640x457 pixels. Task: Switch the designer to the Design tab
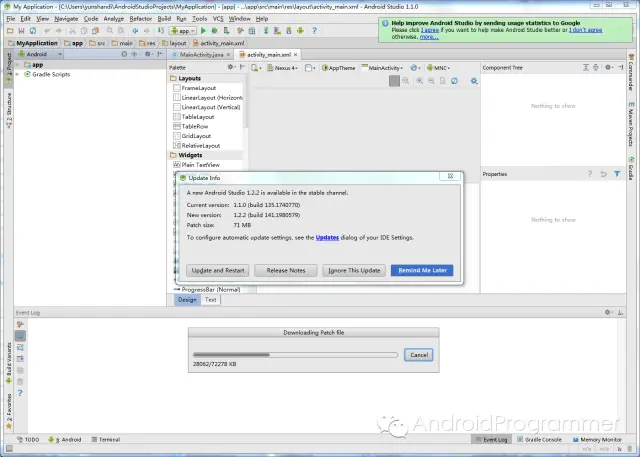coord(187,299)
